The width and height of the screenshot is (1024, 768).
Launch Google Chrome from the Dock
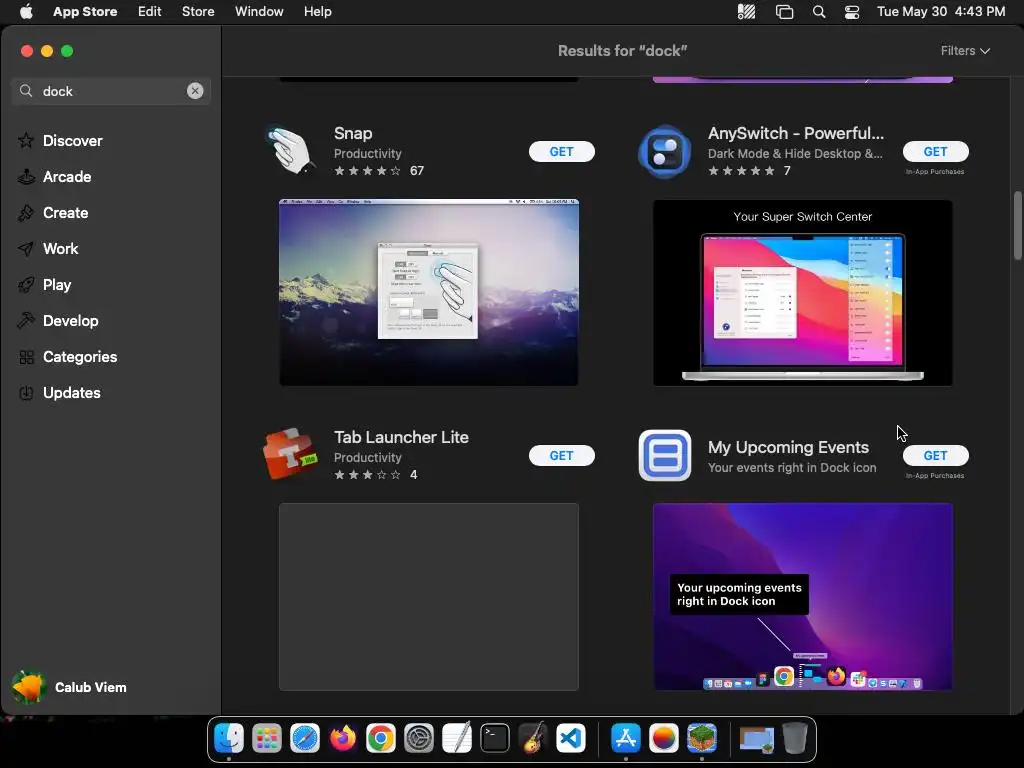click(x=381, y=739)
